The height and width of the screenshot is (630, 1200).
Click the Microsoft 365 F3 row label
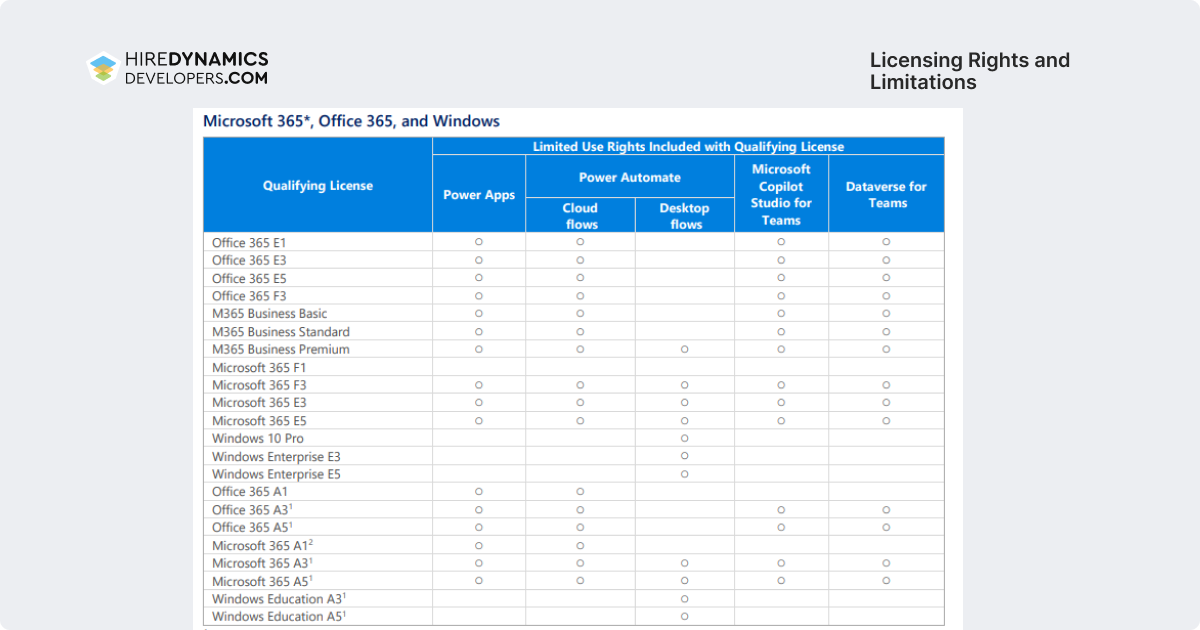pos(259,385)
